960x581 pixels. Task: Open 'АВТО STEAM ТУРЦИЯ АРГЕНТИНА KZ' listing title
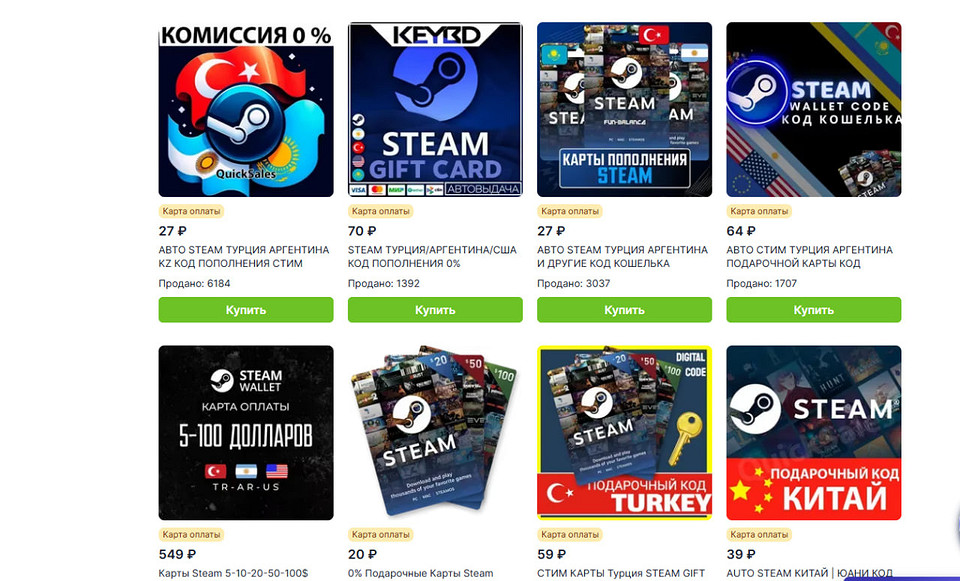pyautogui.click(x=244, y=257)
